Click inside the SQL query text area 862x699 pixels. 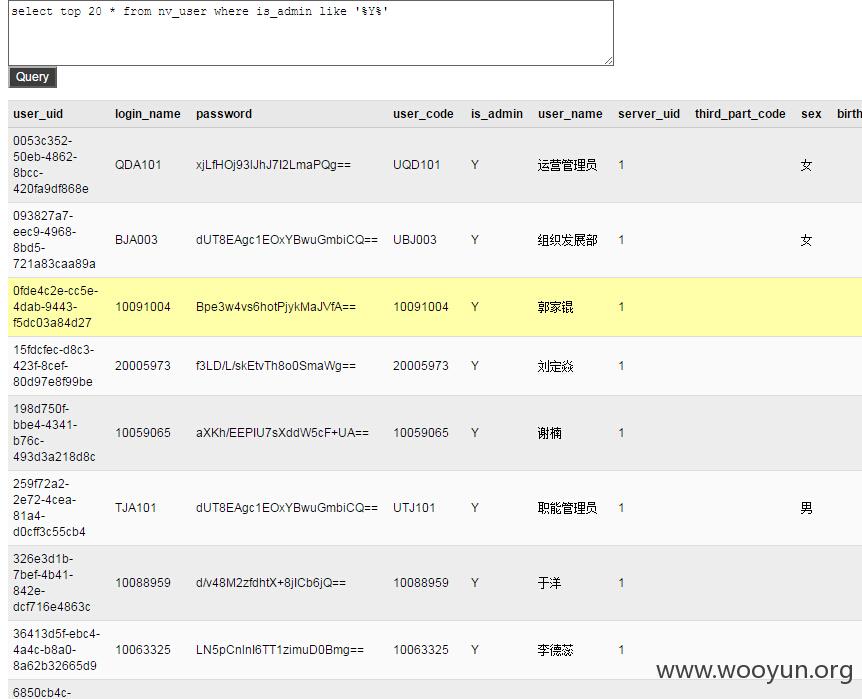click(x=311, y=33)
